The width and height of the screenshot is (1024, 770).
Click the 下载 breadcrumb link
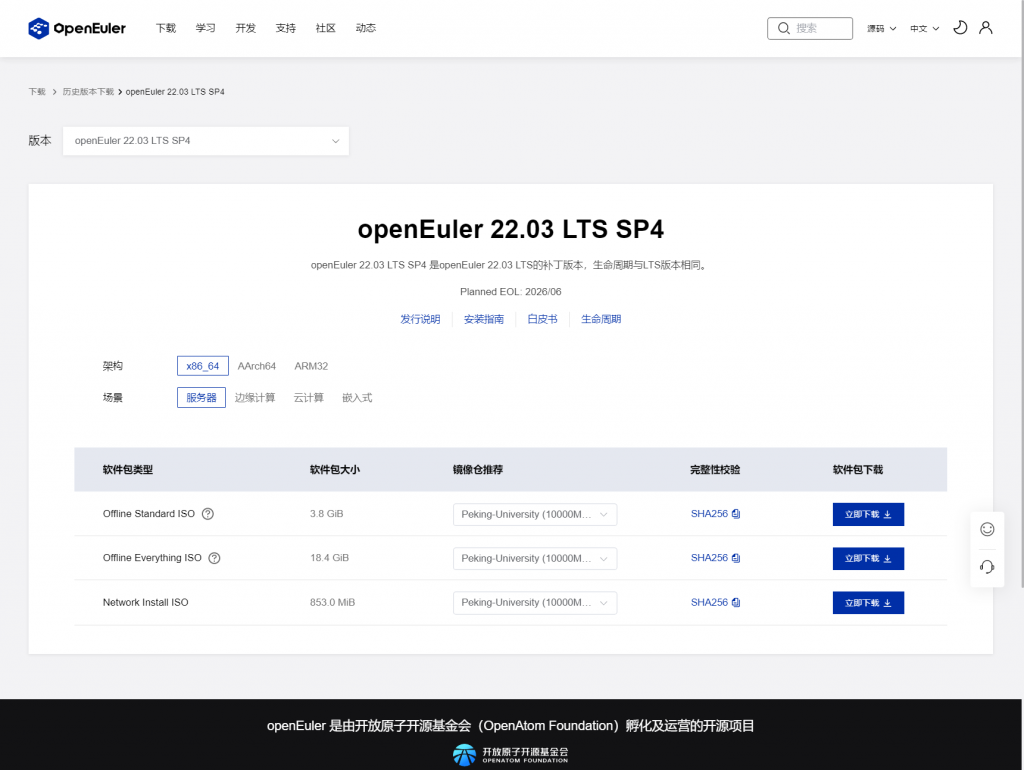(x=37, y=91)
